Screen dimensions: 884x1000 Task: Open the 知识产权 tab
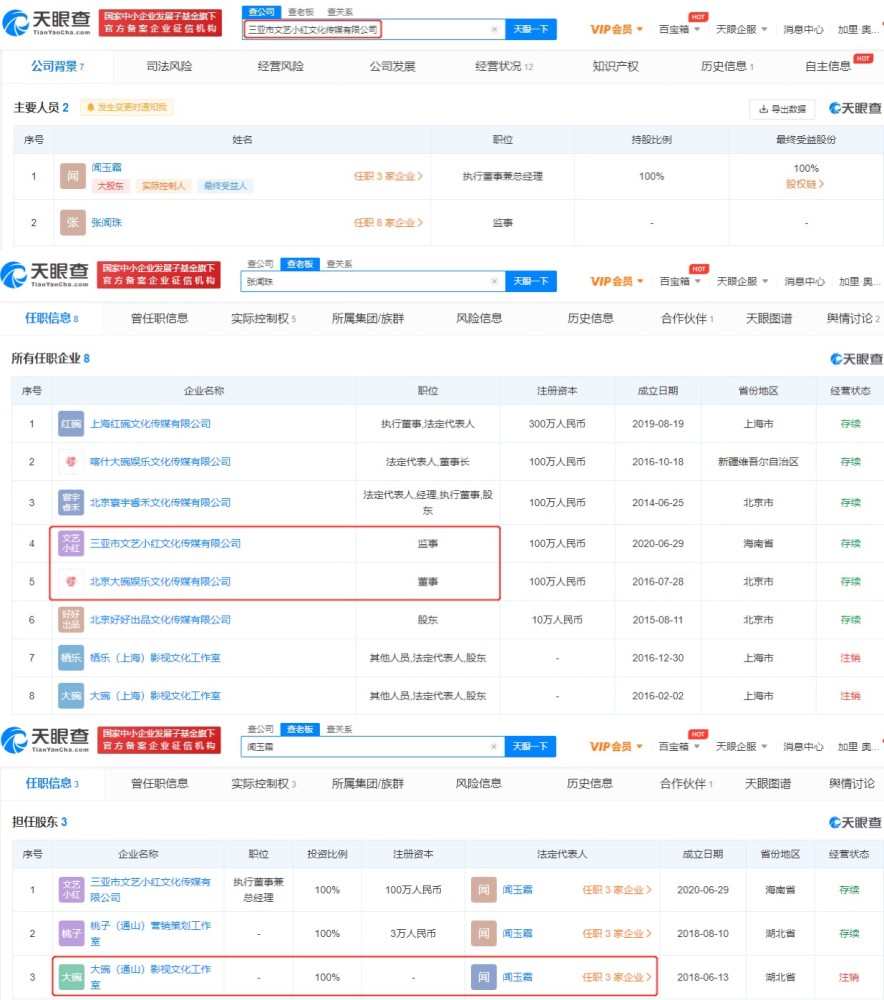[615, 66]
